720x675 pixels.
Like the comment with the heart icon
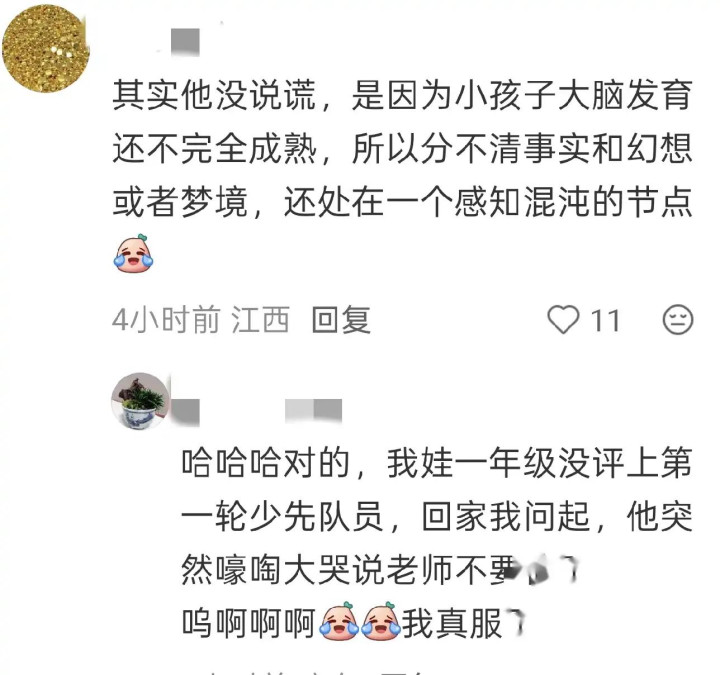pyautogui.click(x=563, y=319)
